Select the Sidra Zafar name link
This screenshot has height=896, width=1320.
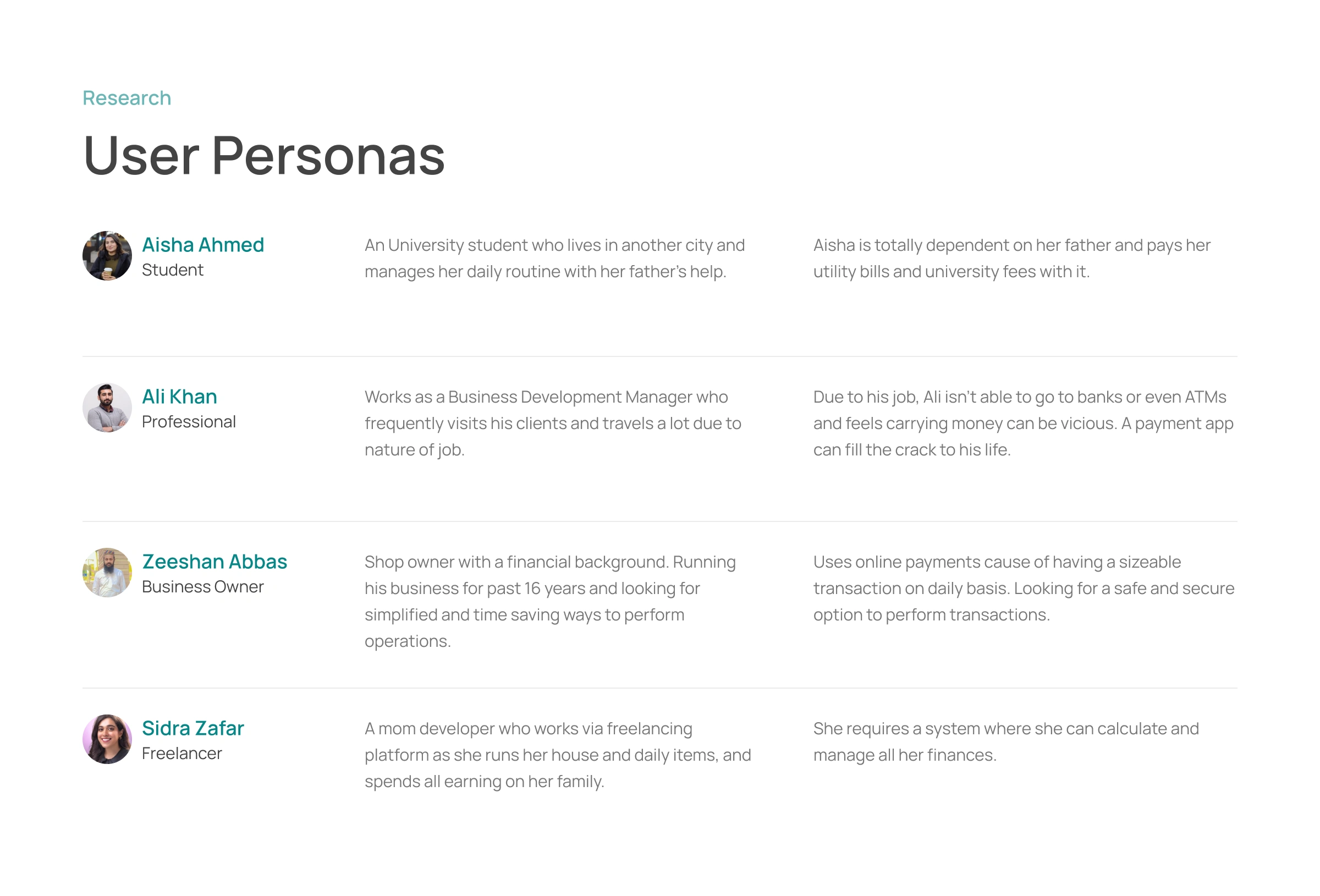[193, 728]
